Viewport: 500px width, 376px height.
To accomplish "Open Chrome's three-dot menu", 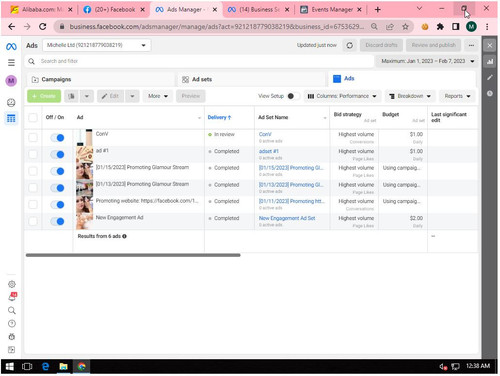I will click(x=487, y=27).
